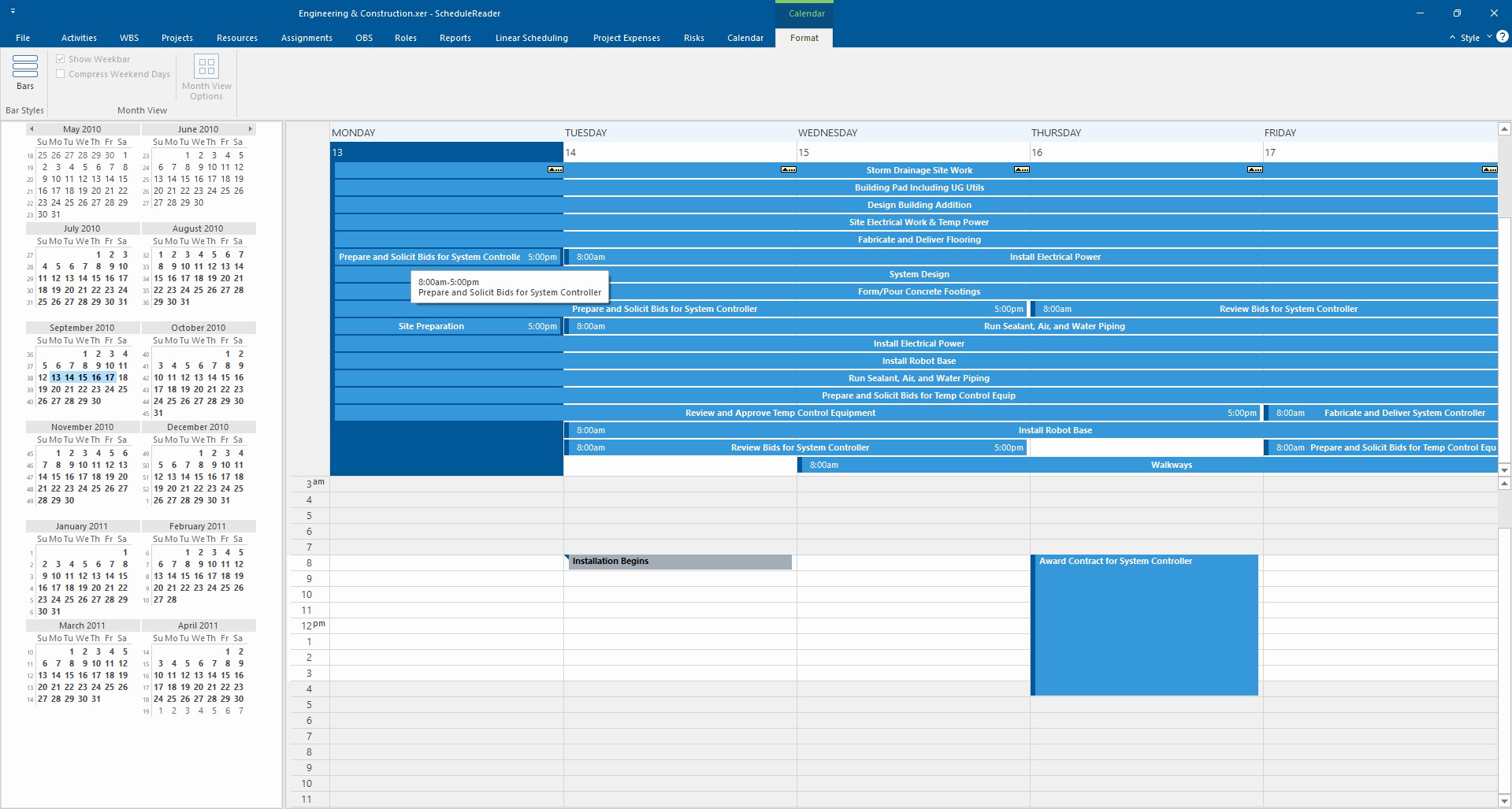The image size is (1512, 809).
Task: Open Month View Options
Action: [x=206, y=77]
